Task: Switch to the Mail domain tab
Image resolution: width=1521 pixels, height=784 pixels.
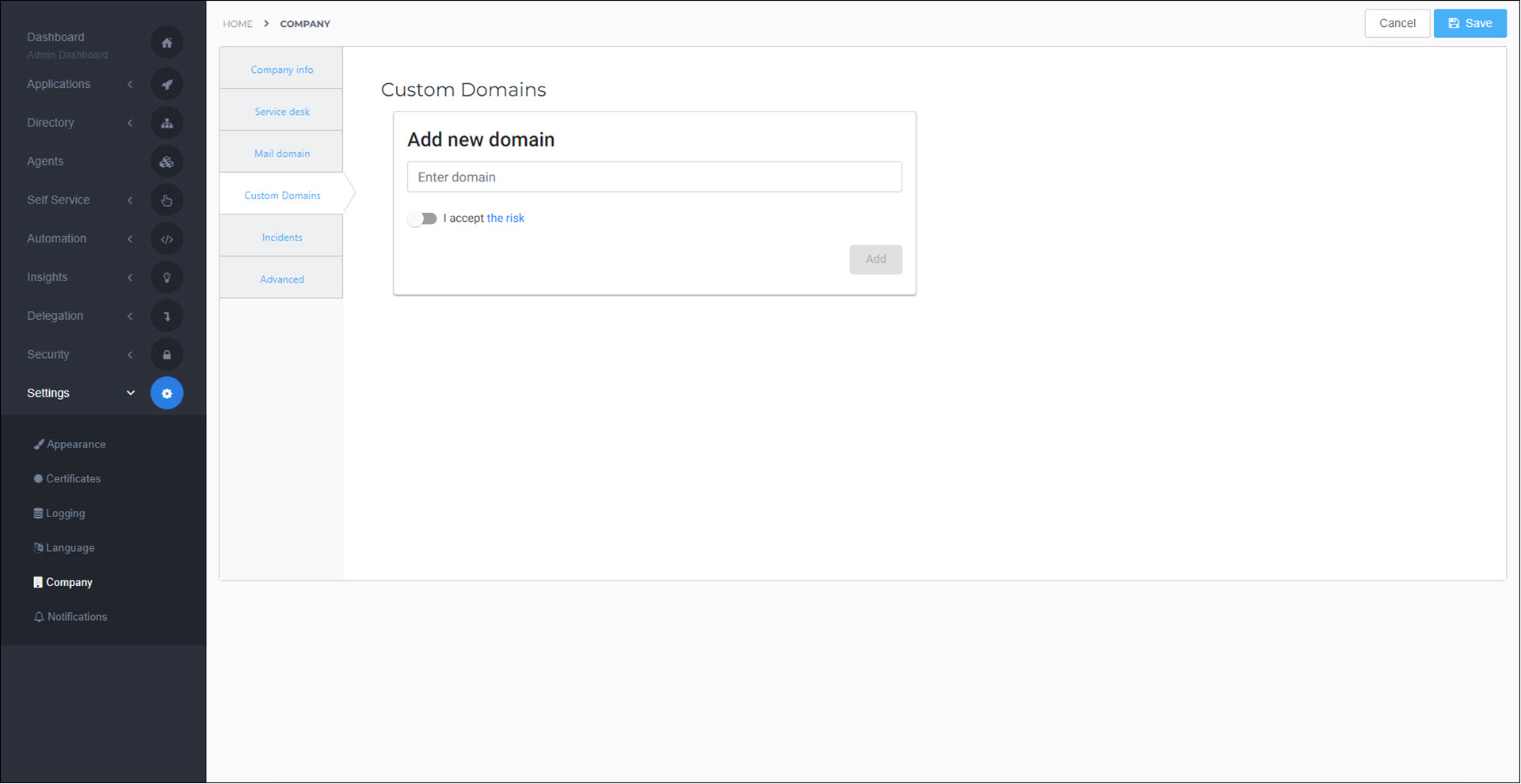Action: click(x=281, y=153)
